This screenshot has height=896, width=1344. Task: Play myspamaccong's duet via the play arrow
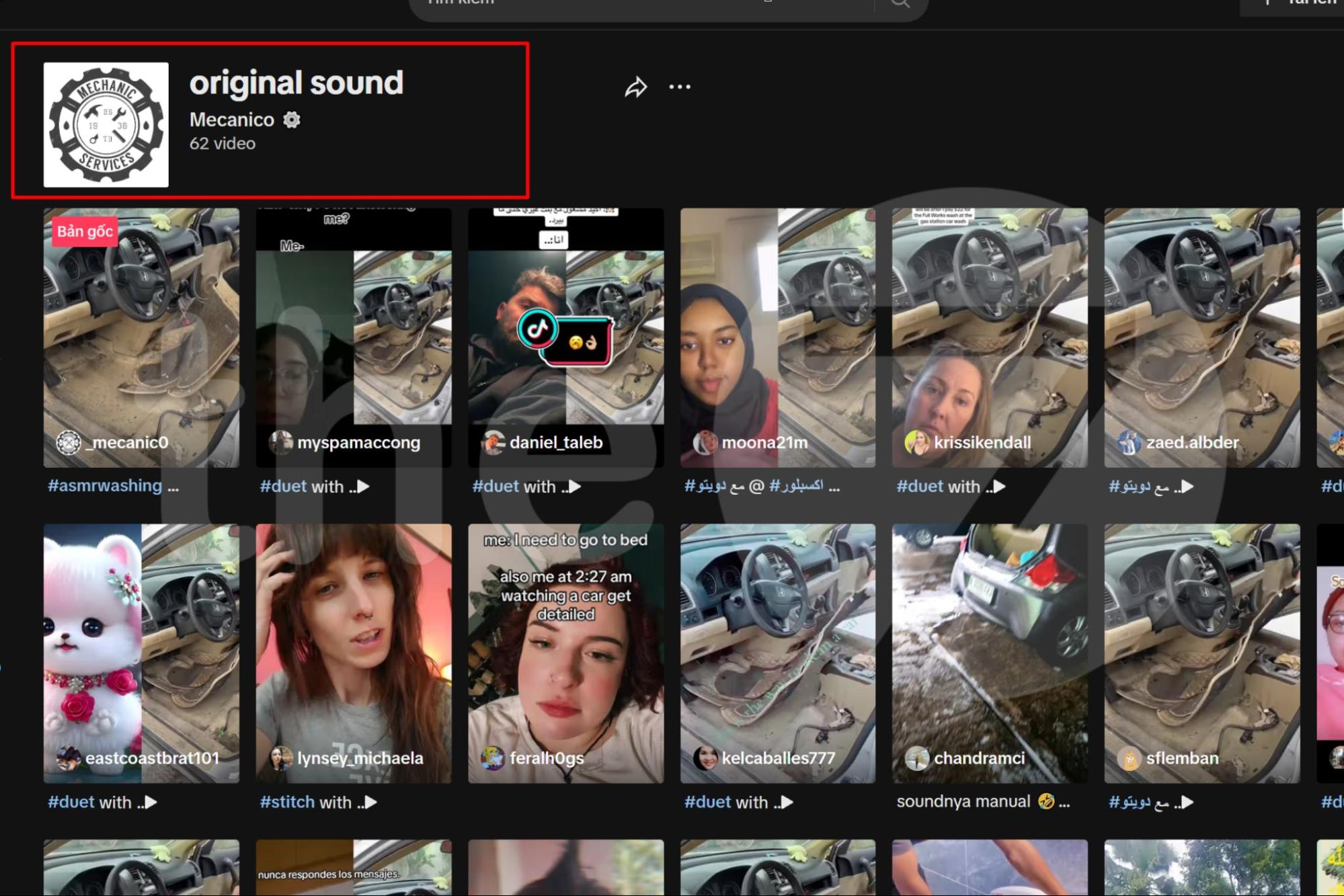(364, 487)
